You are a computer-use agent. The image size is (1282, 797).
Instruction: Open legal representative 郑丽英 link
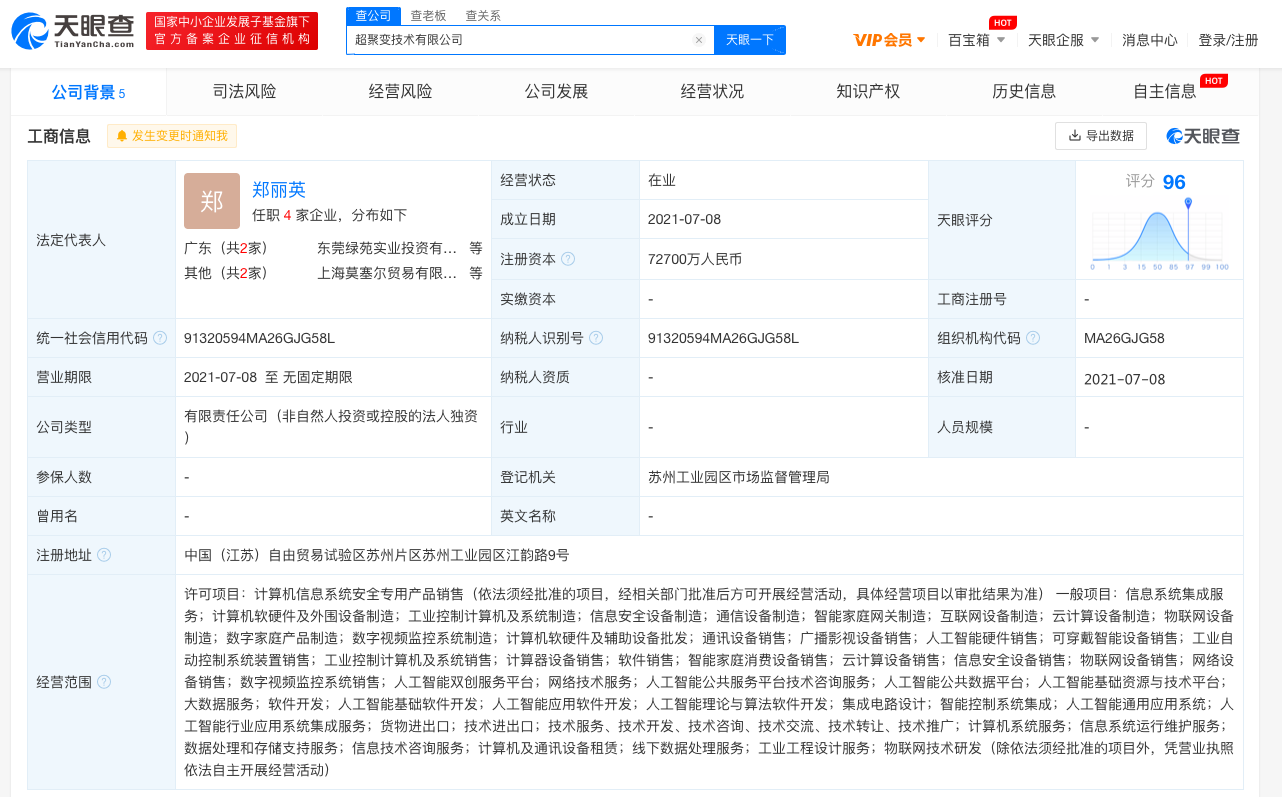point(279,190)
